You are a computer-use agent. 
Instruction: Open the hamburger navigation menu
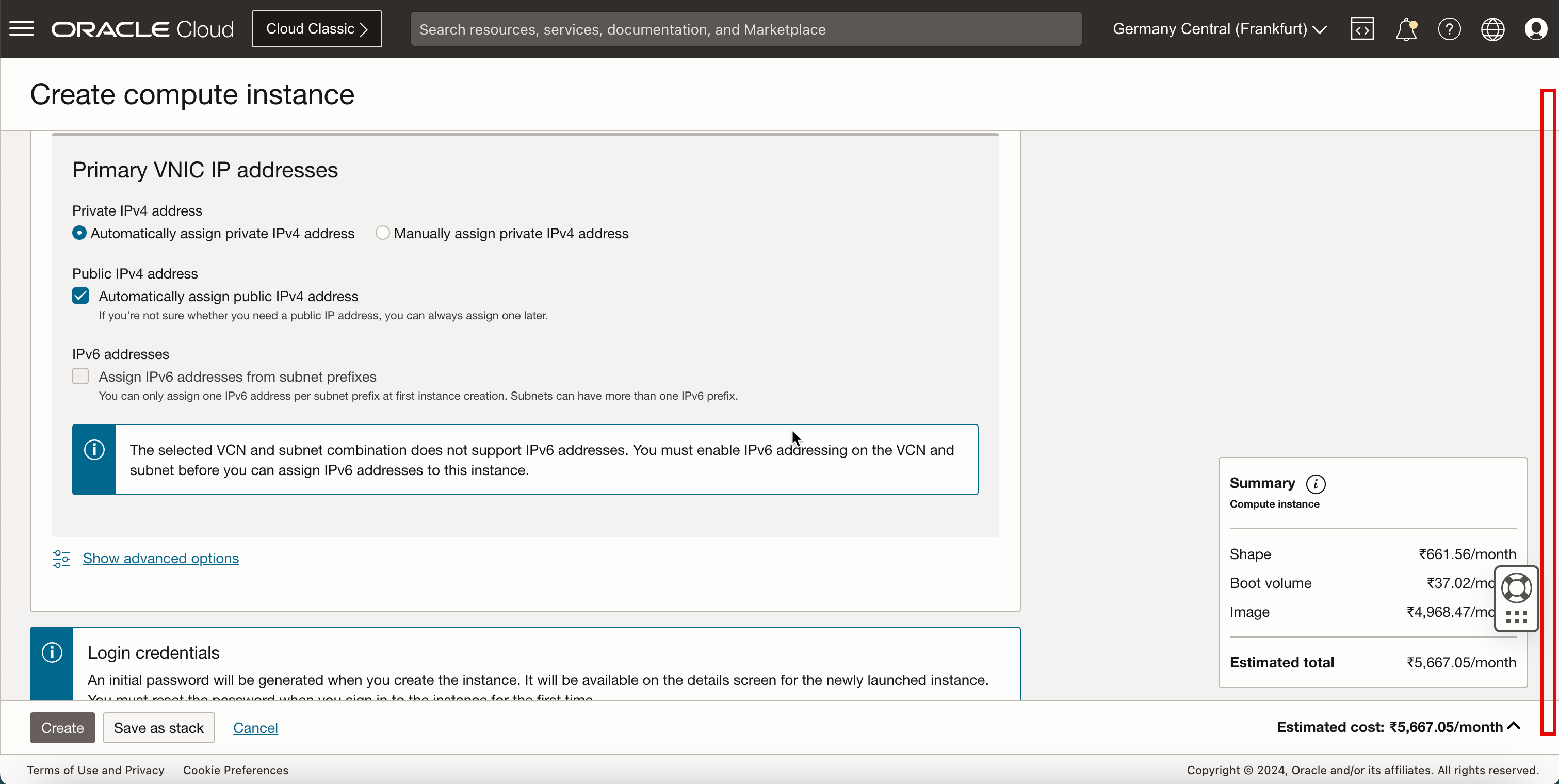[22, 28]
